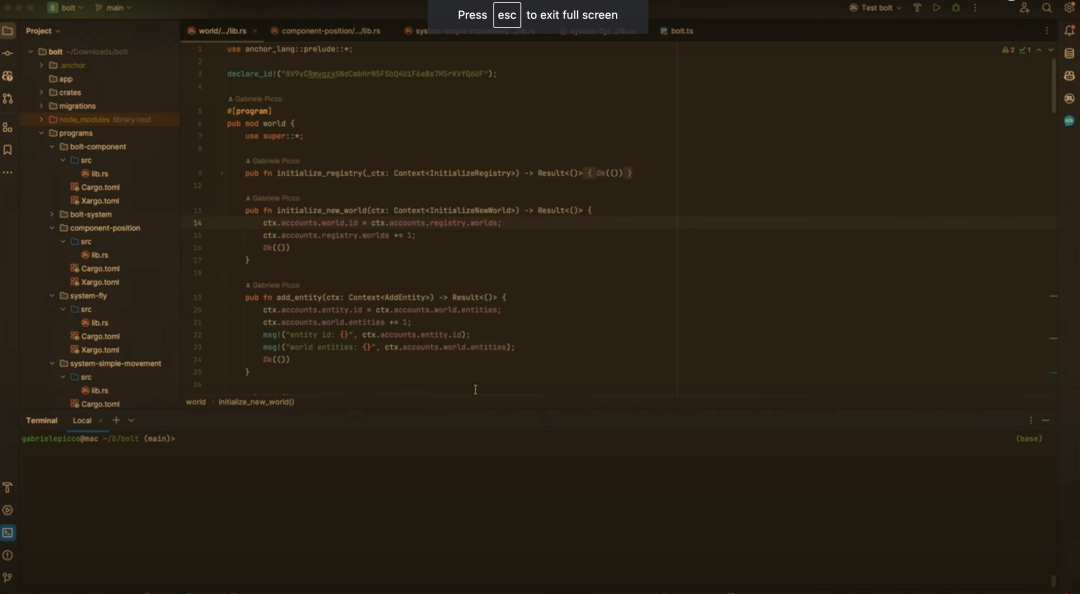Switch to the bolt.ts editor tab

(x=681, y=31)
